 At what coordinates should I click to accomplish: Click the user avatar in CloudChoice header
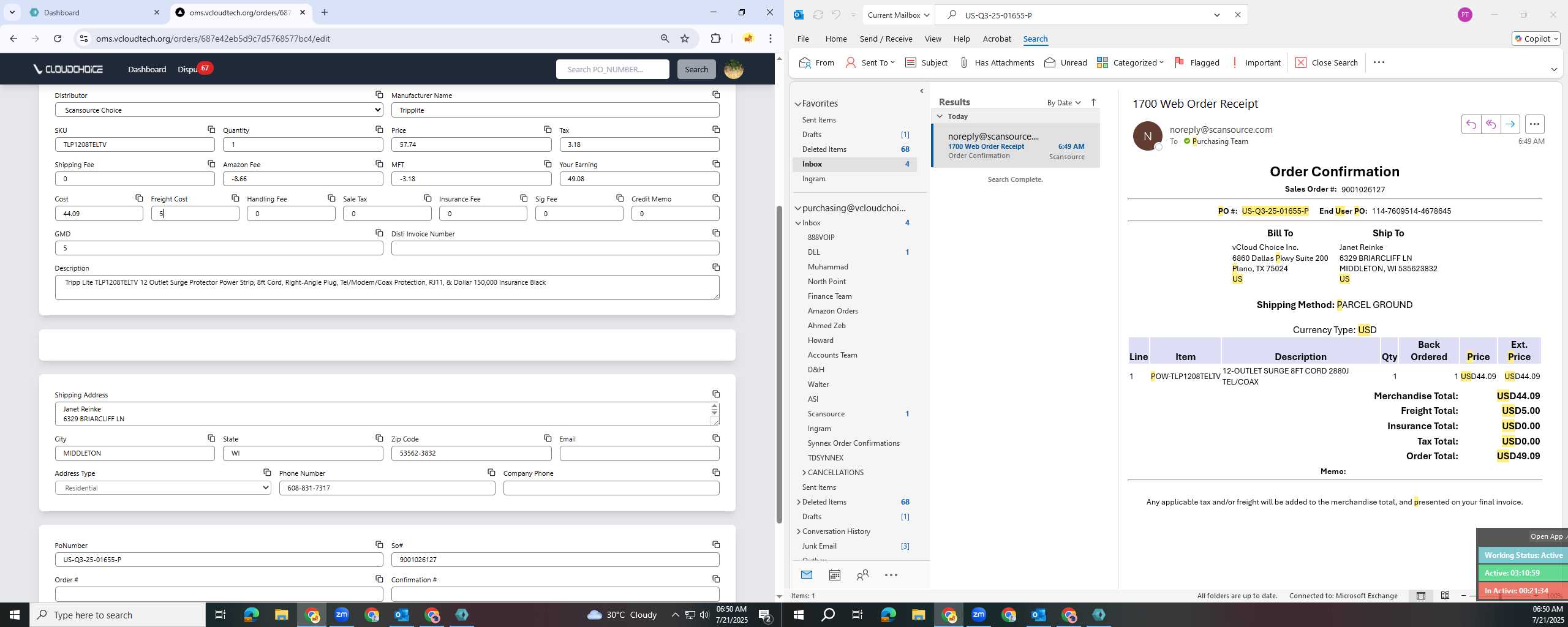(733, 69)
